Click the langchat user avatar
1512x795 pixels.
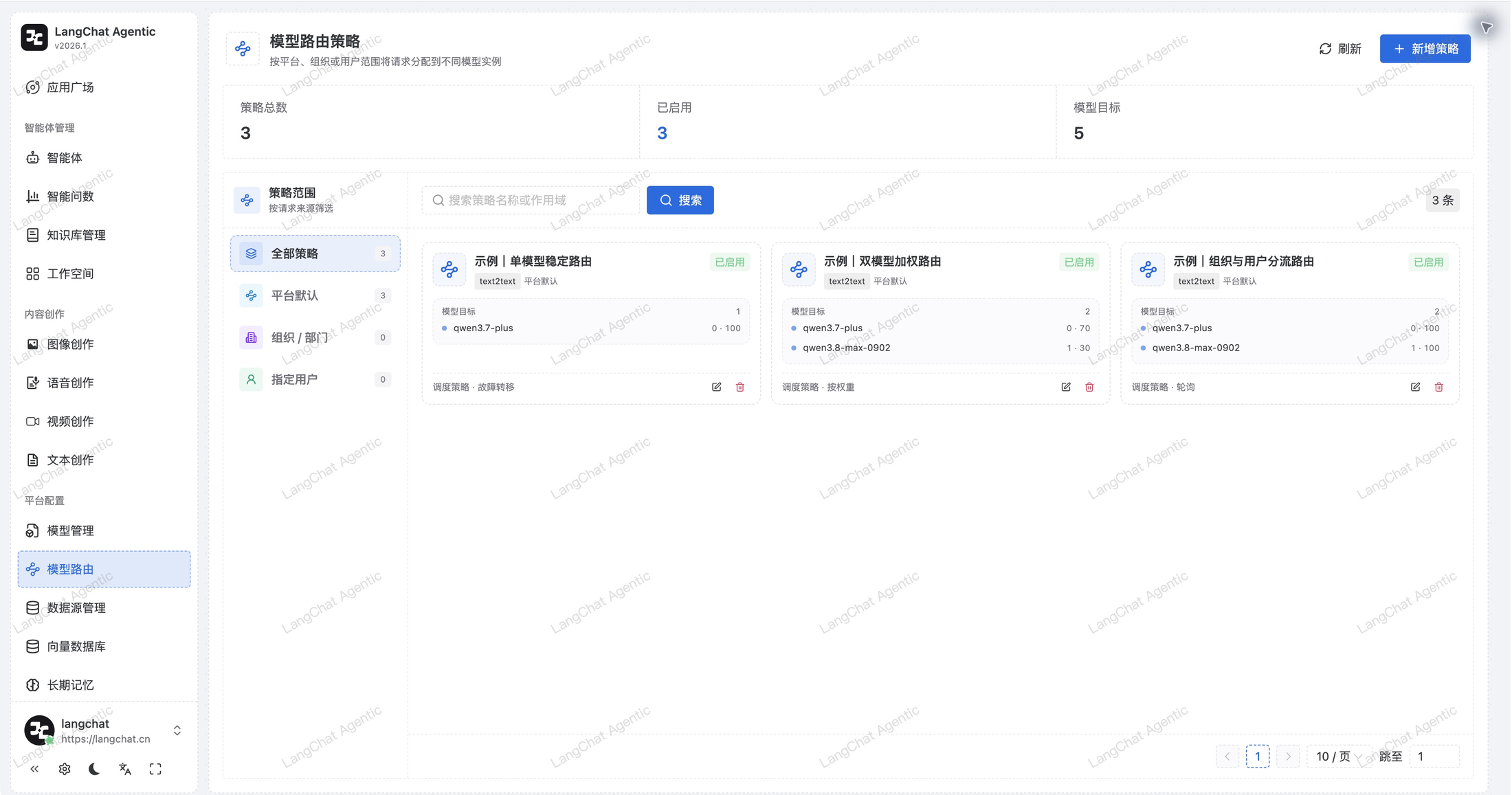39,730
